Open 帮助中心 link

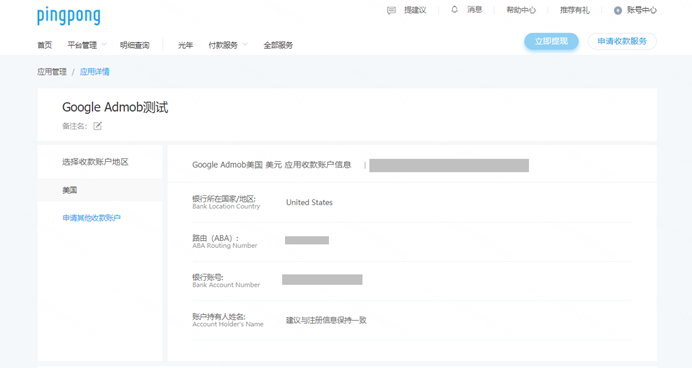click(x=521, y=10)
